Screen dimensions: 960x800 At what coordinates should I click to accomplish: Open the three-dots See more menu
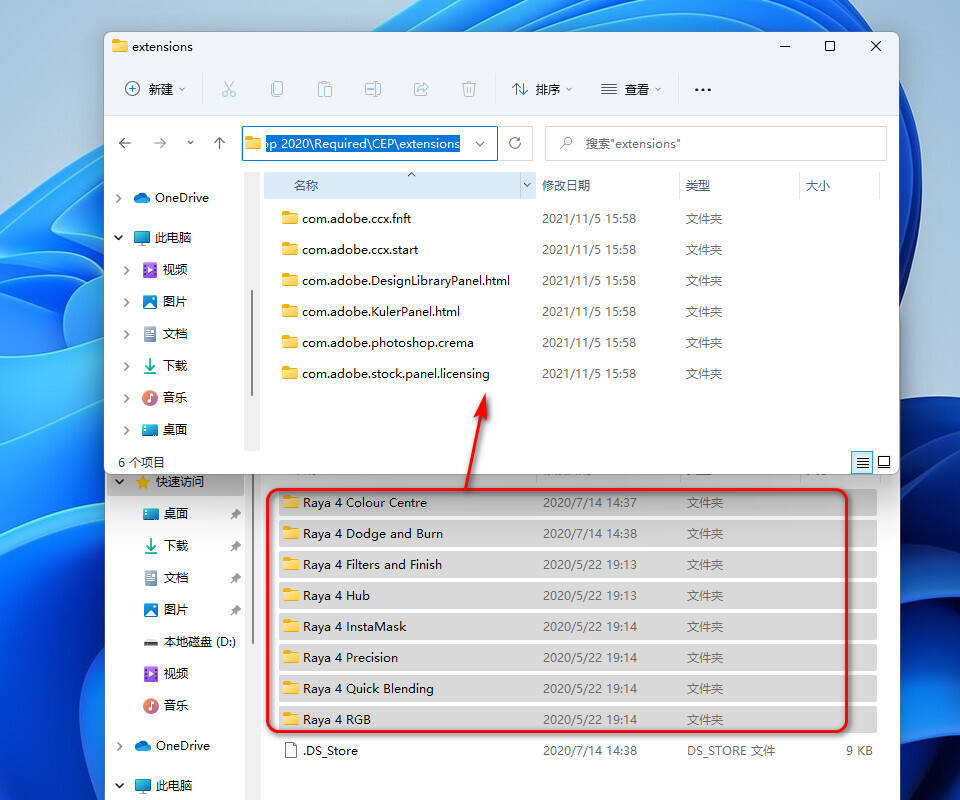703,89
